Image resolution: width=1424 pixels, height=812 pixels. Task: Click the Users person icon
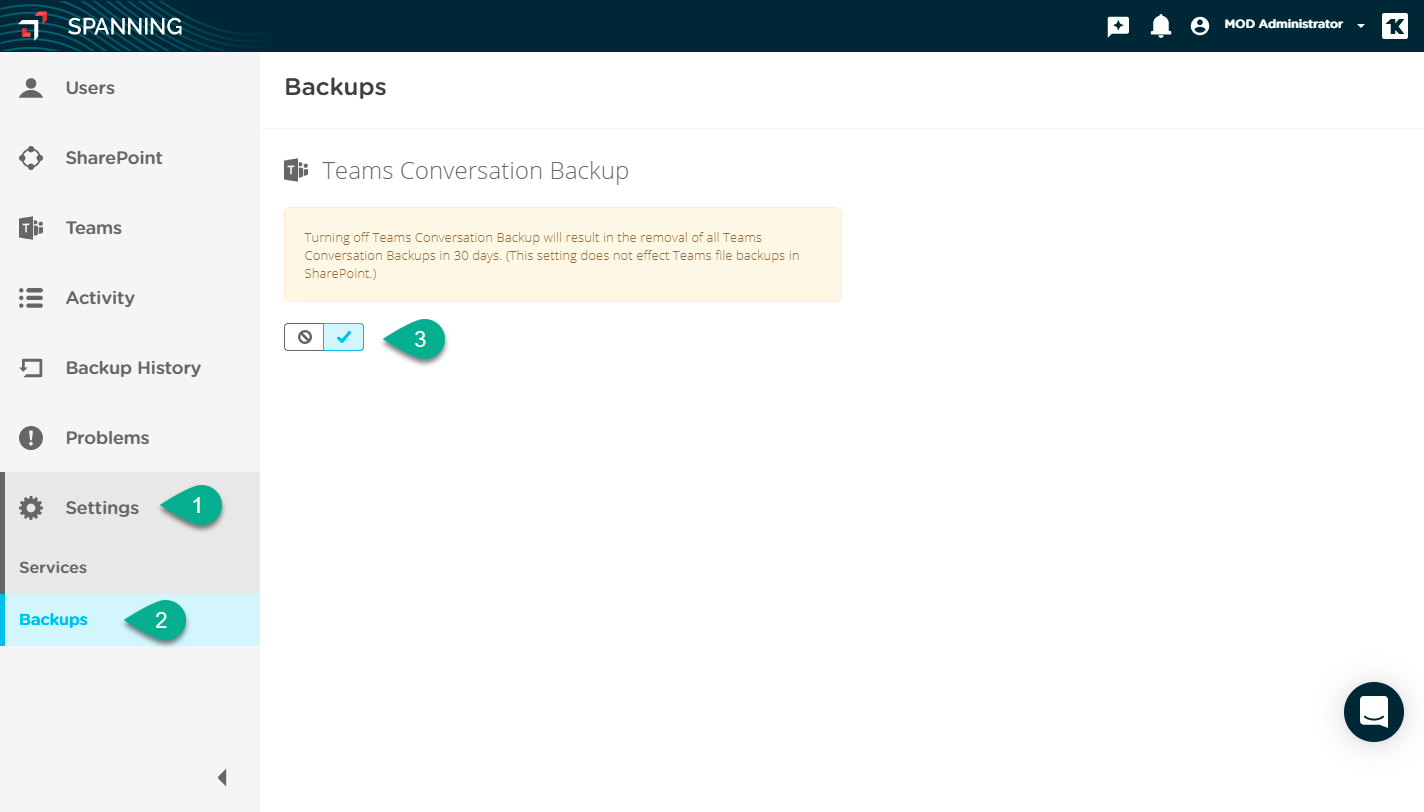pyautogui.click(x=31, y=88)
